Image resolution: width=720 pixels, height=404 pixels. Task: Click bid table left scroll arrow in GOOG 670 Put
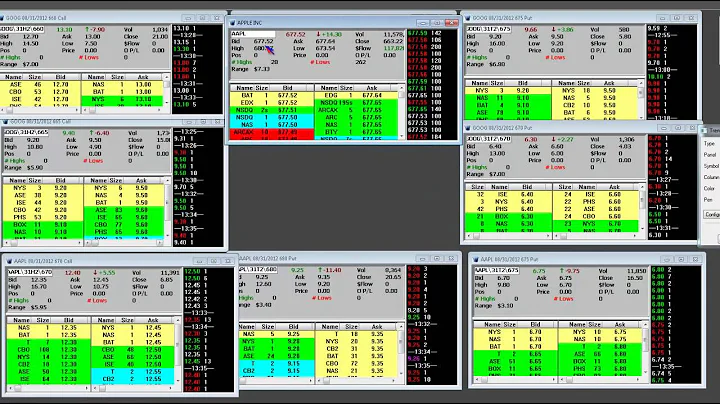pyautogui.click(x=469, y=236)
